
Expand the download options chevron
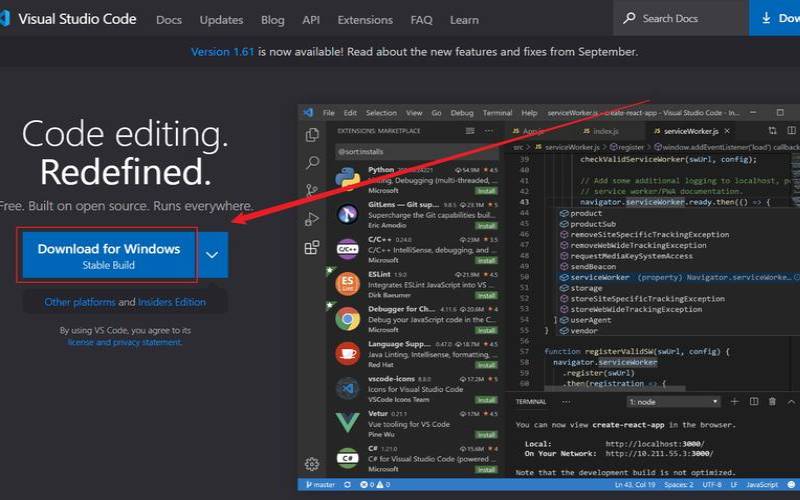[212, 255]
